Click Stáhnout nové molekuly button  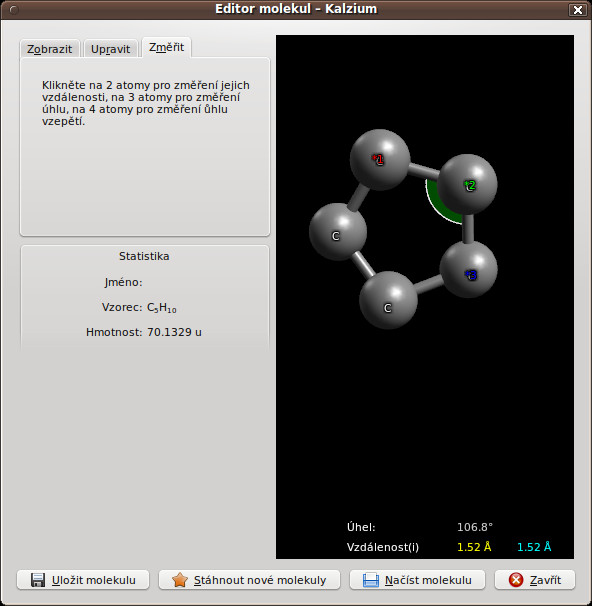(249, 580)
